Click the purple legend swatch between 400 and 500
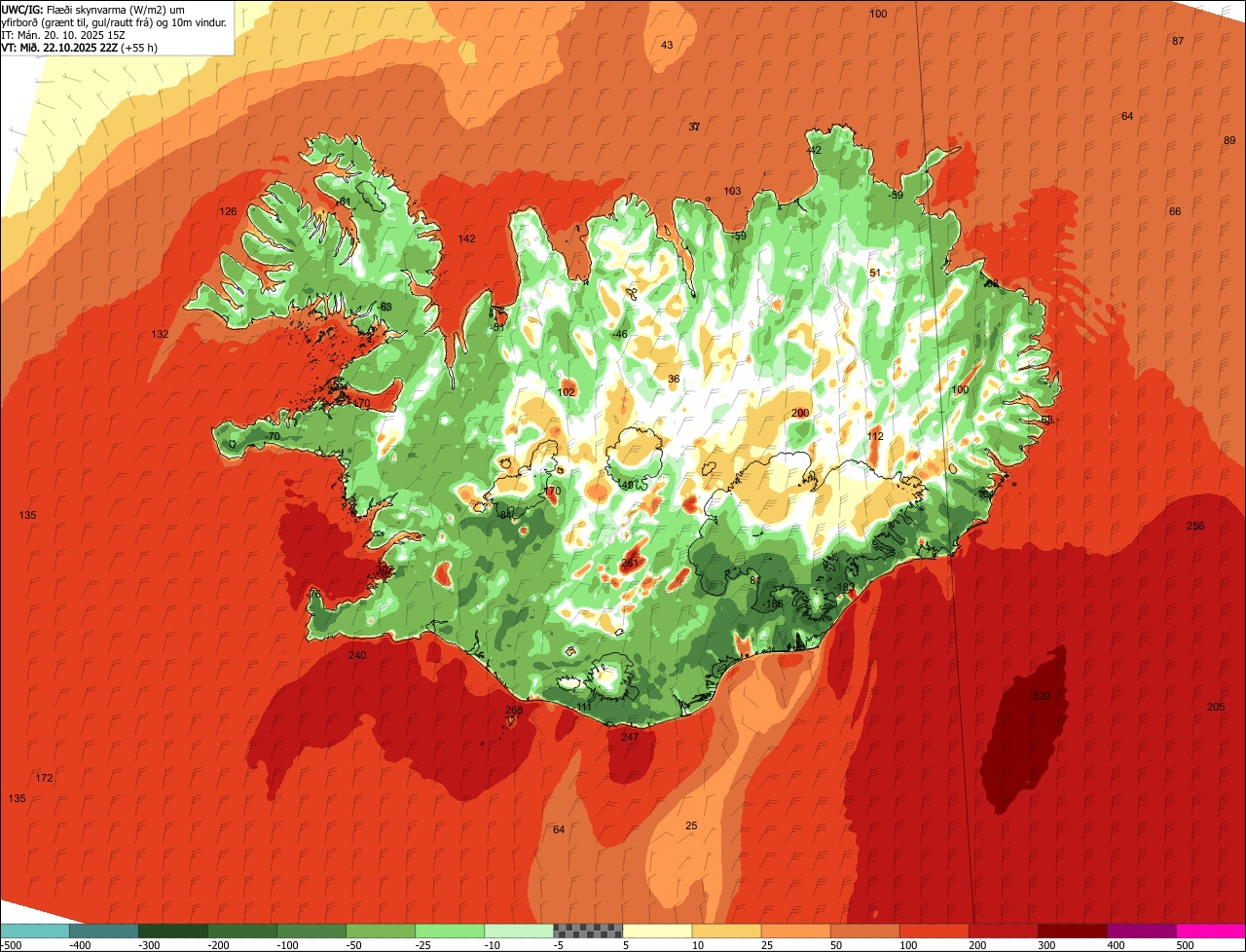 pos(1142,931)
